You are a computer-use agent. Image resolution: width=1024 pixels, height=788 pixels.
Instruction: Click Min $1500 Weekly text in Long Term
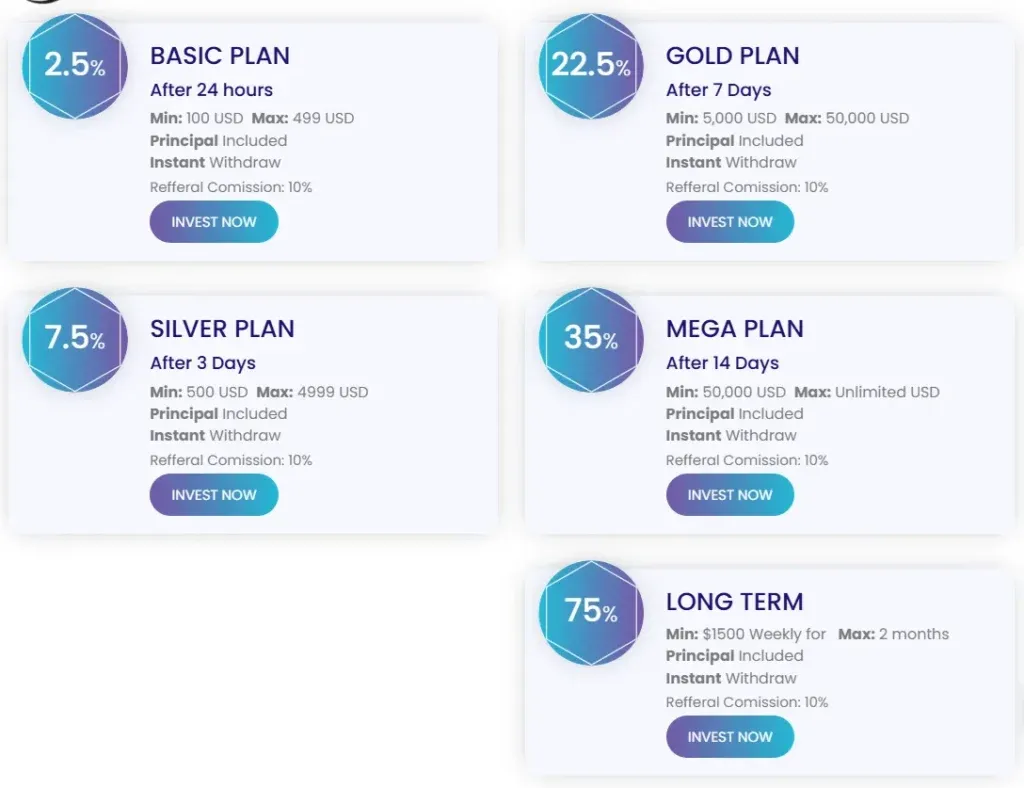pos(746,634)
